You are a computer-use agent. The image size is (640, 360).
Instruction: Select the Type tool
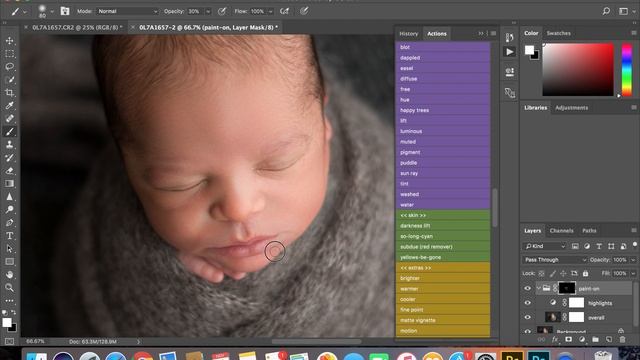click(x=10, y=236)
